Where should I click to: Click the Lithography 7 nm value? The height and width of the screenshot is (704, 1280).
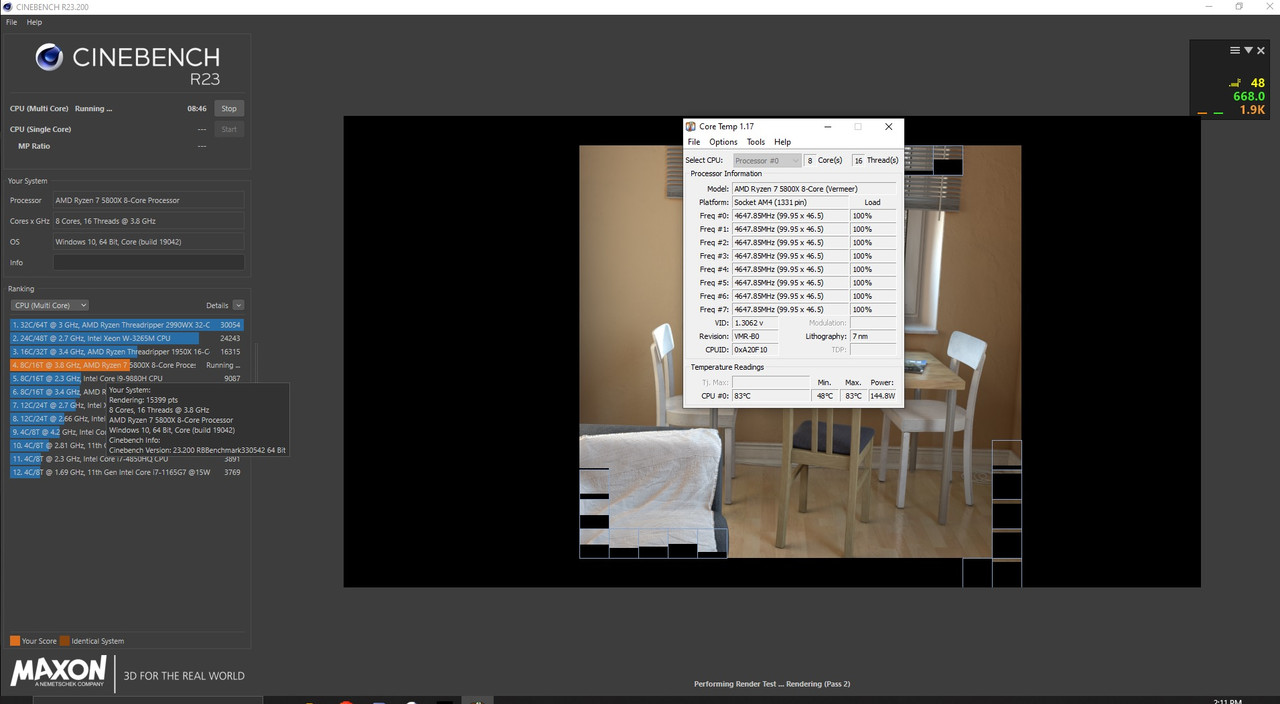click(873, 336)
